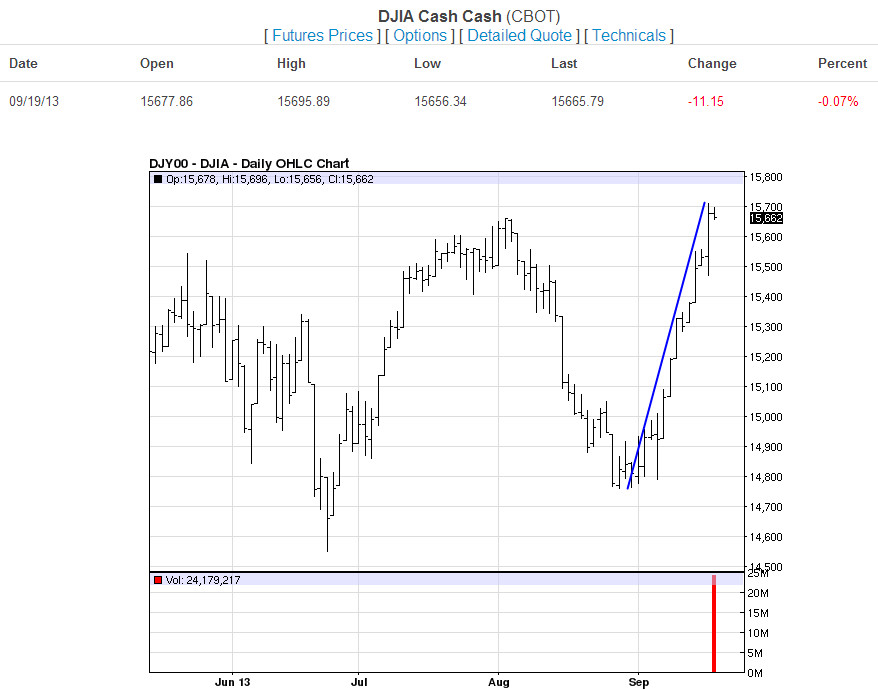
Task: Click the 15,000 price axis label
Action: click(x=766, y=417)
